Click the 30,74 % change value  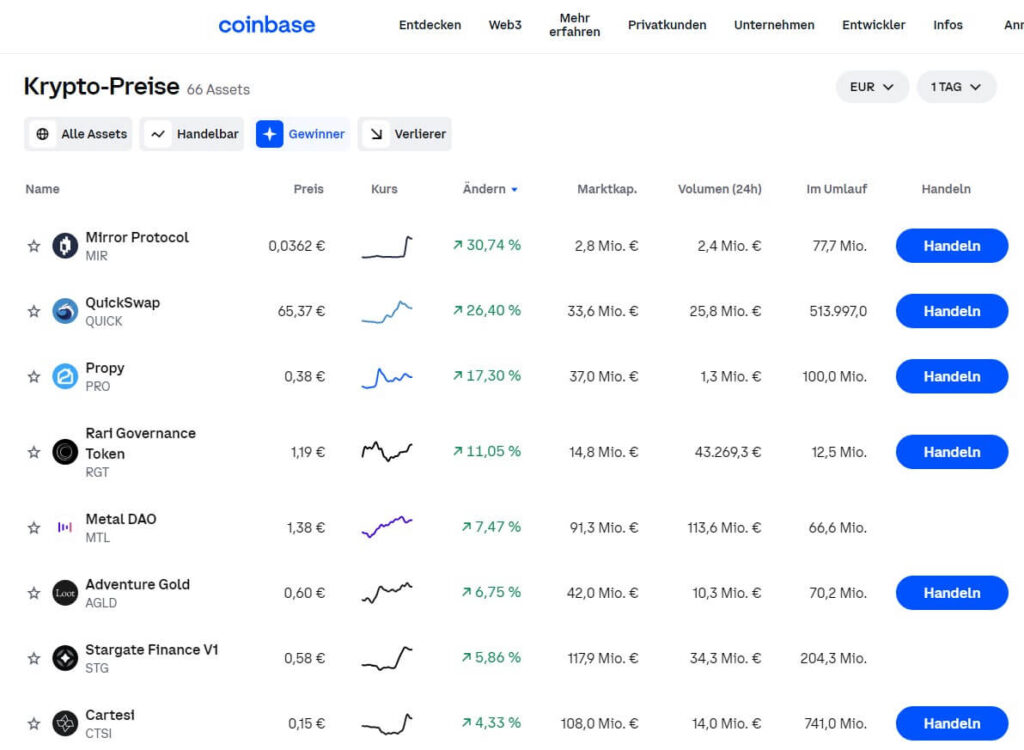(487, 246)
